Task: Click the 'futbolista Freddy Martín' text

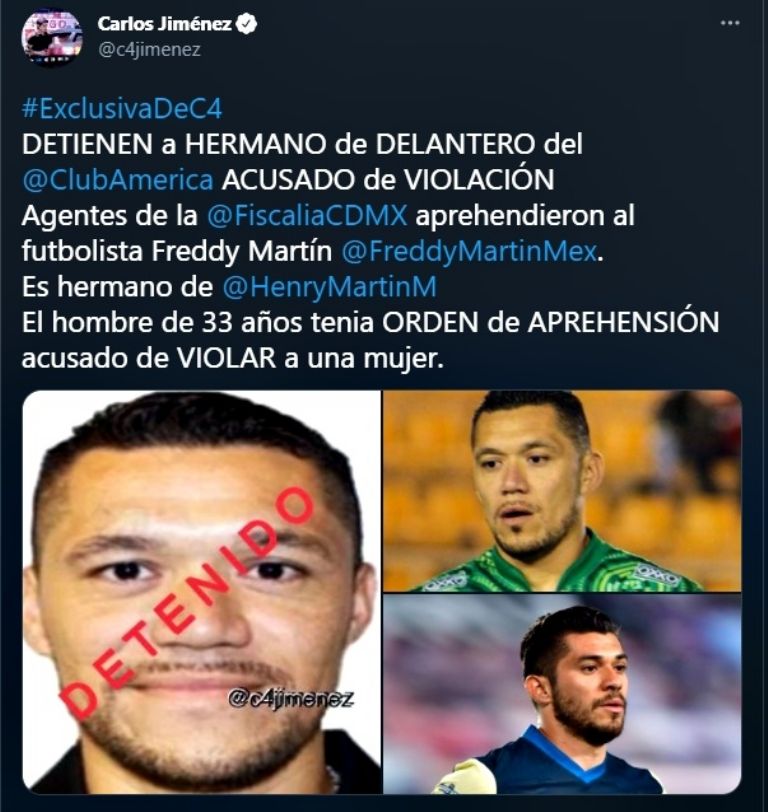Action: point(177,252)
